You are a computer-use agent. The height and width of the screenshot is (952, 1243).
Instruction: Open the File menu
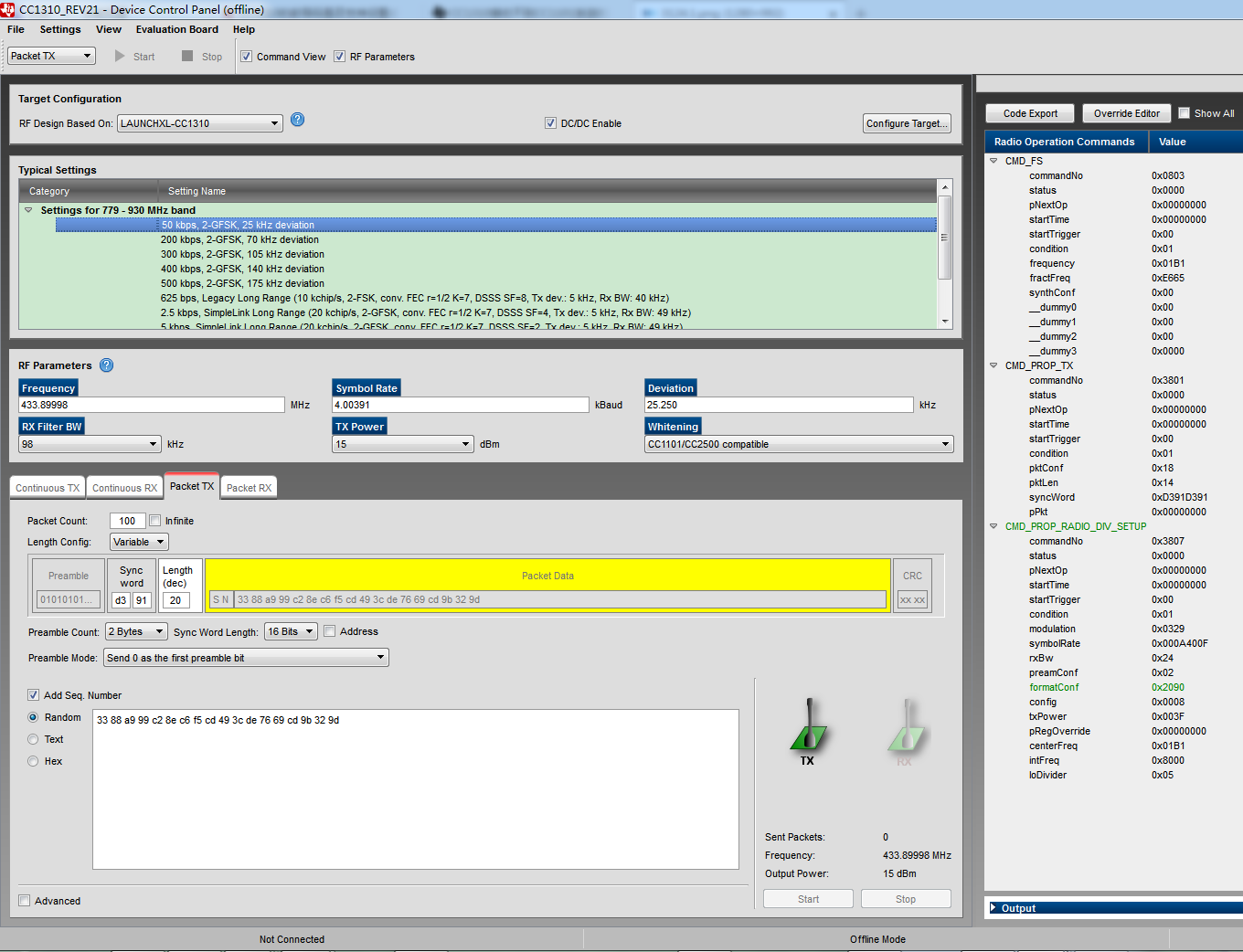pos(16,29)
